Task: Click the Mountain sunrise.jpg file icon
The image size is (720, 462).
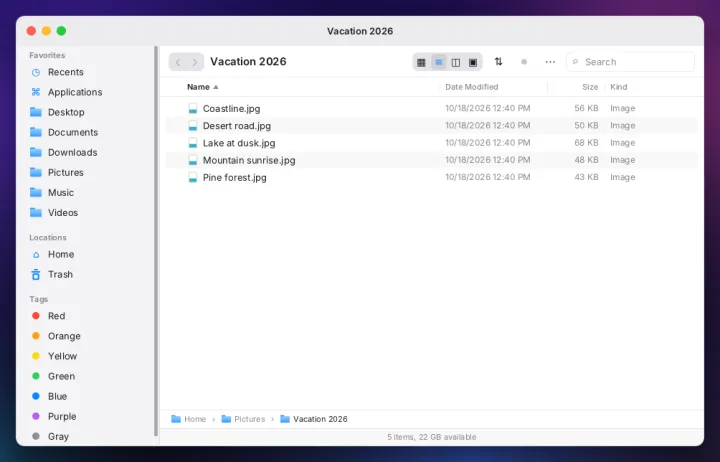Action: coord(193,160)
